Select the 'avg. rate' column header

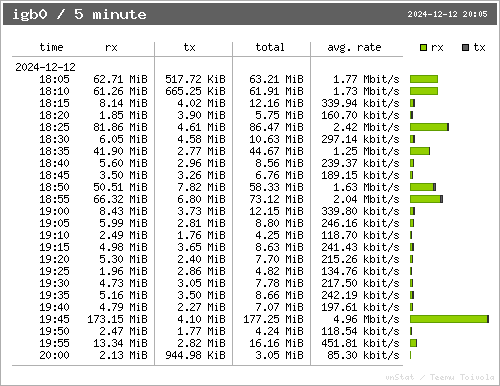click(x=354, y=47)
